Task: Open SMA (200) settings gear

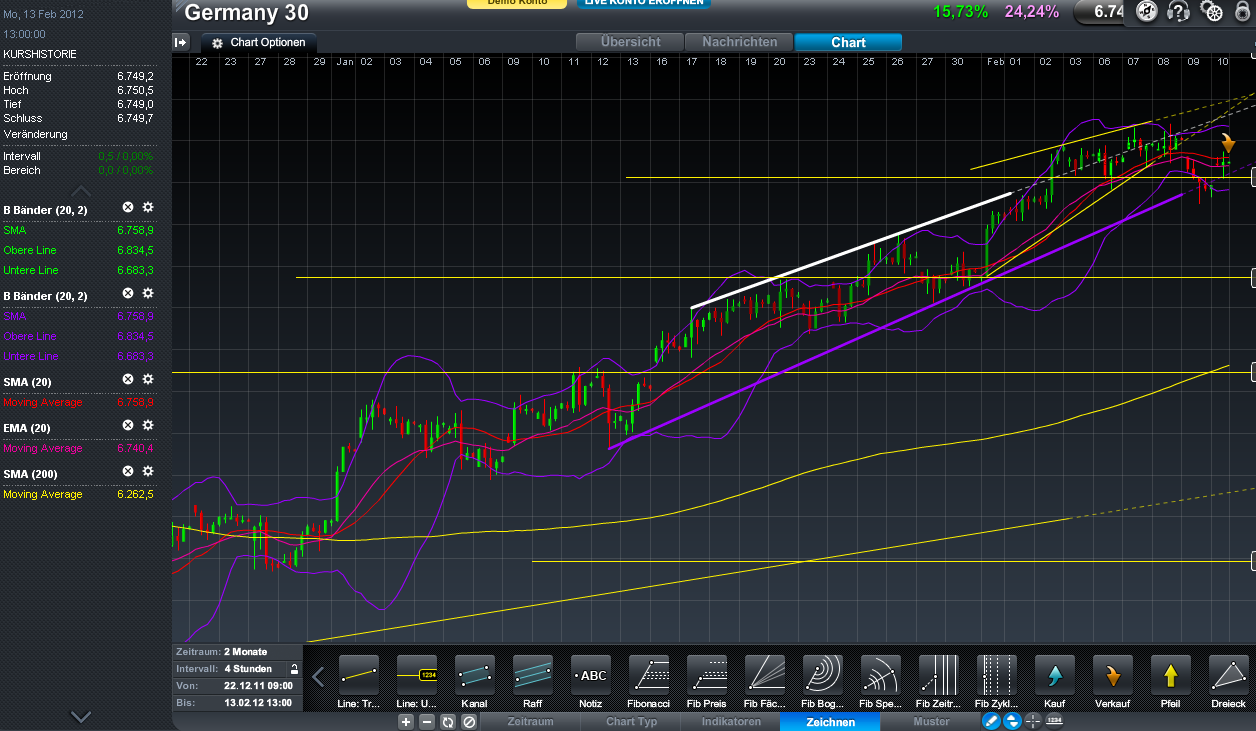Action: tap(148, 471)
